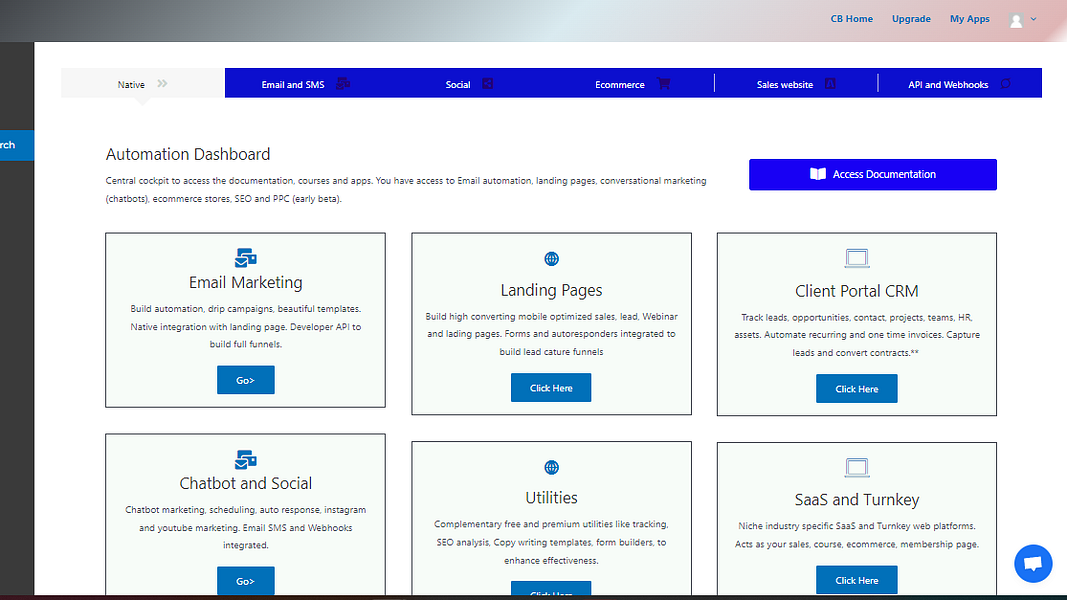Click the SaaS and Turnkey heading
This screenshot has width=1067, height=600.
tap(857, 500)
